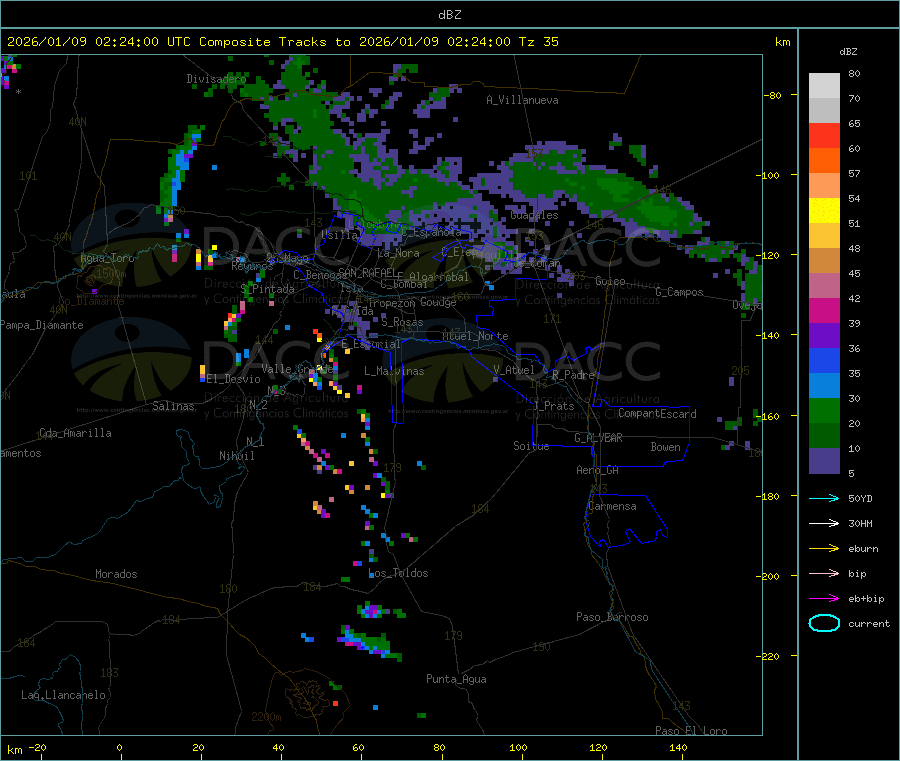The height and width of the screenshot is (761, 900).
Task: Click the 'Lag.Llancanelo' map label
Action: 64,695
